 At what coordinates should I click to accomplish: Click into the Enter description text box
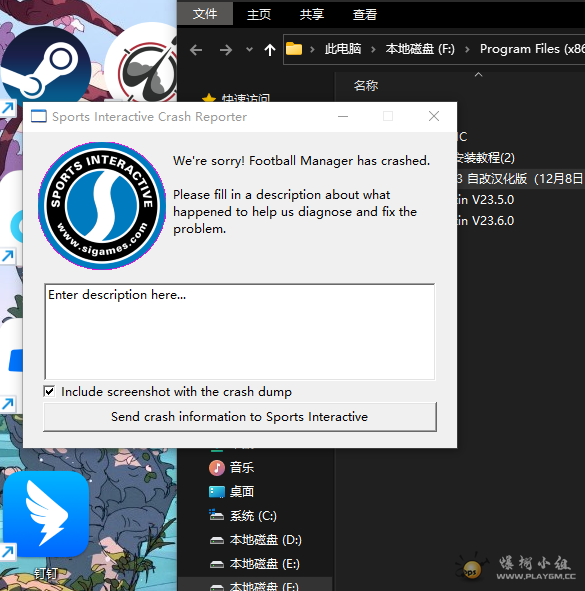point(240,332)
